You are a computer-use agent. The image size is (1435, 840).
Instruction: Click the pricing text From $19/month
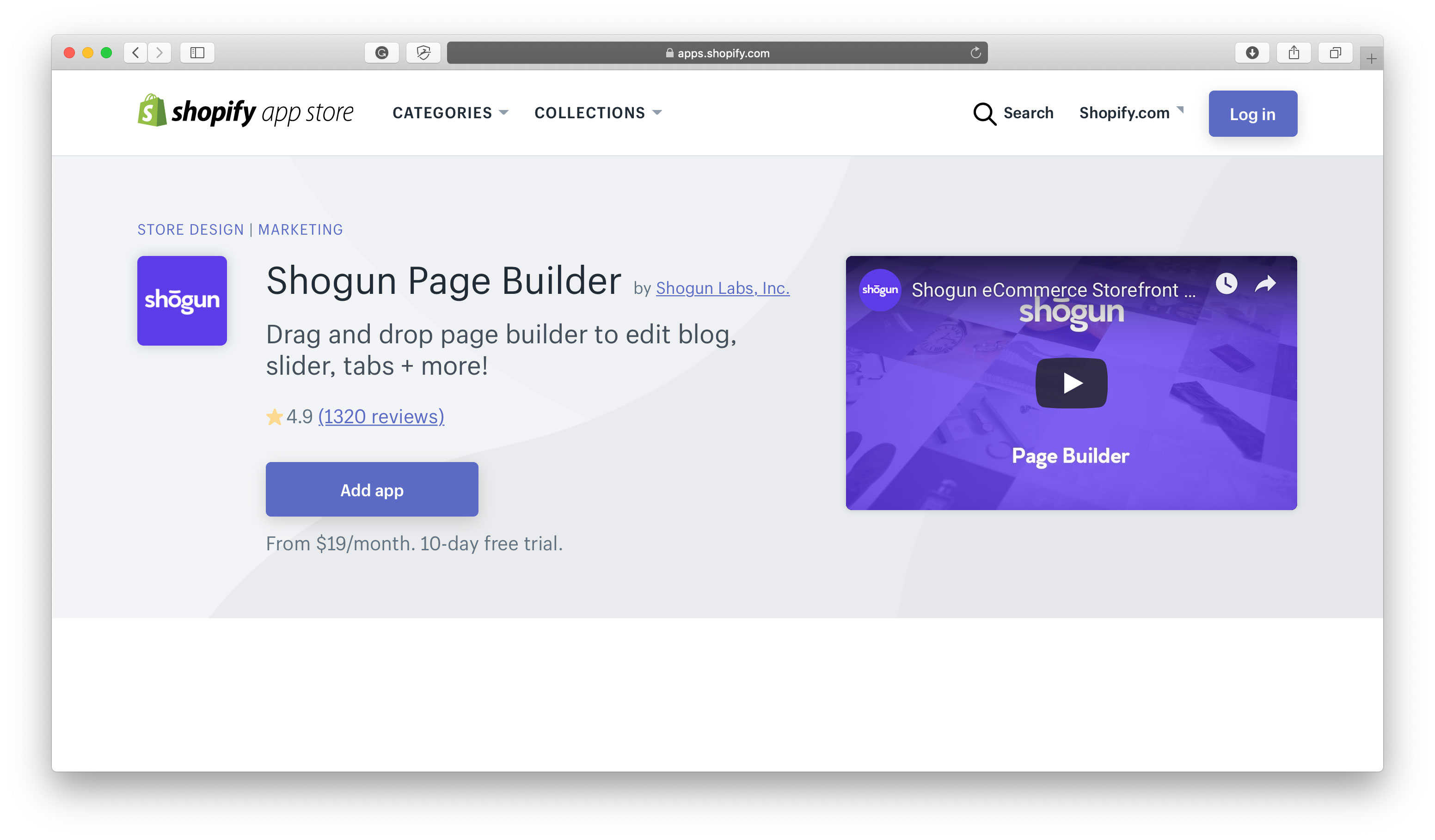(414, 543)
